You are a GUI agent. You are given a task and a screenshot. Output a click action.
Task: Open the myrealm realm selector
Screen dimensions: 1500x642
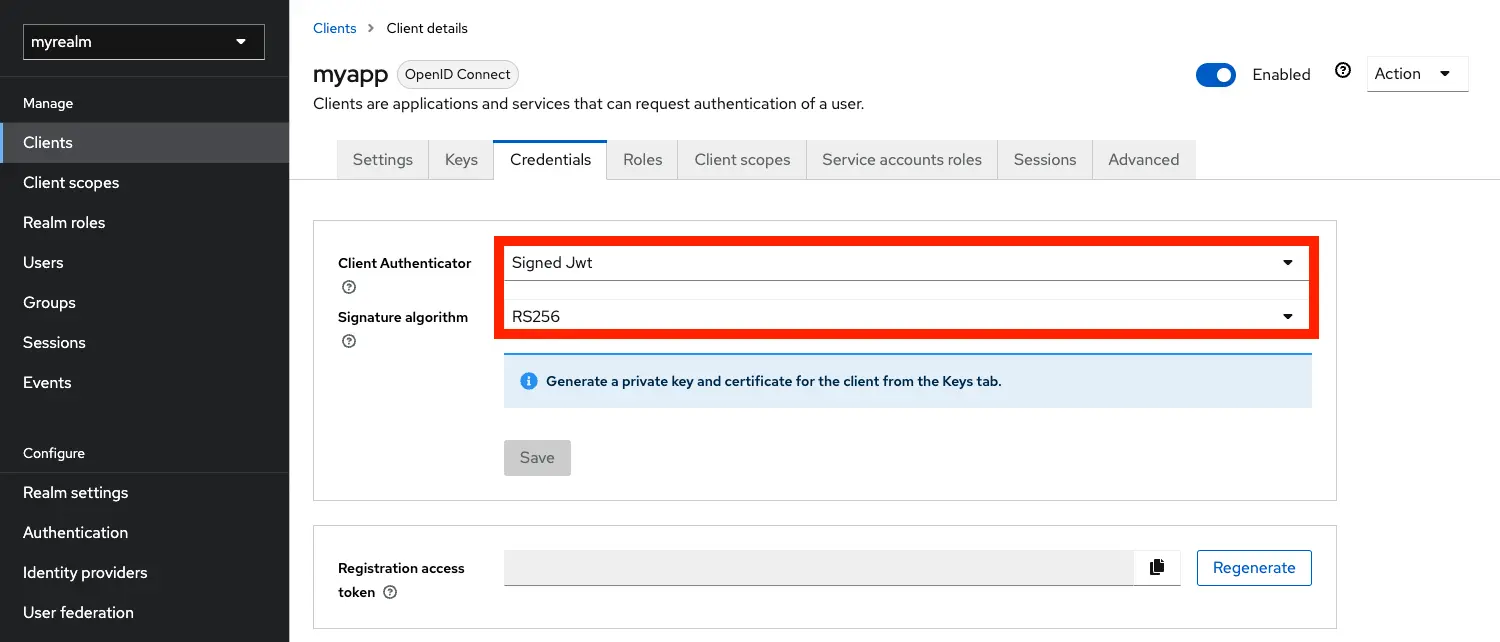point(143,41)
